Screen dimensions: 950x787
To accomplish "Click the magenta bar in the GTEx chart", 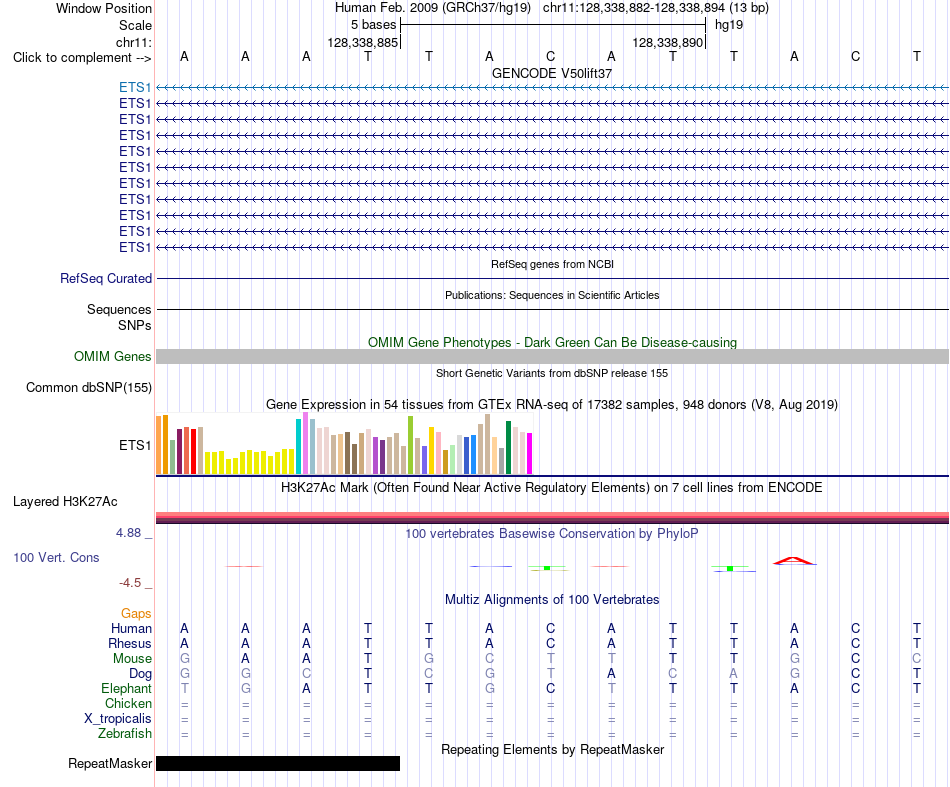I will point(529,453).
